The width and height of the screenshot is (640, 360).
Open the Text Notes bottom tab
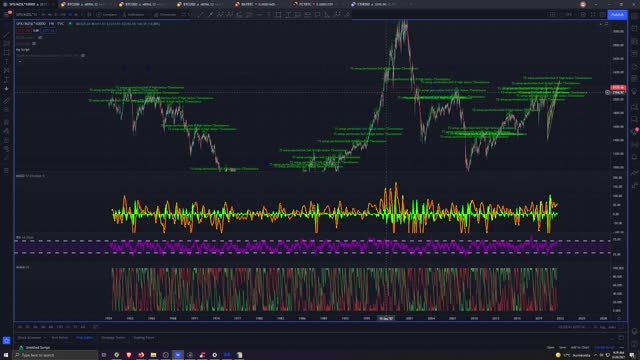tap(60, 338)
